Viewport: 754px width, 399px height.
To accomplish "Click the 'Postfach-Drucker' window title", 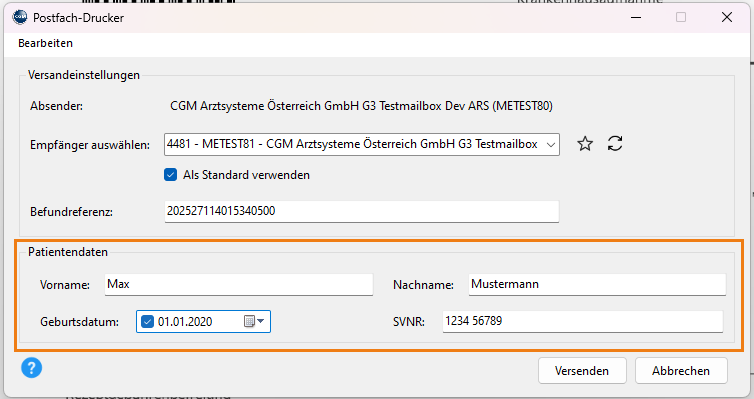I will pos(78,18).
